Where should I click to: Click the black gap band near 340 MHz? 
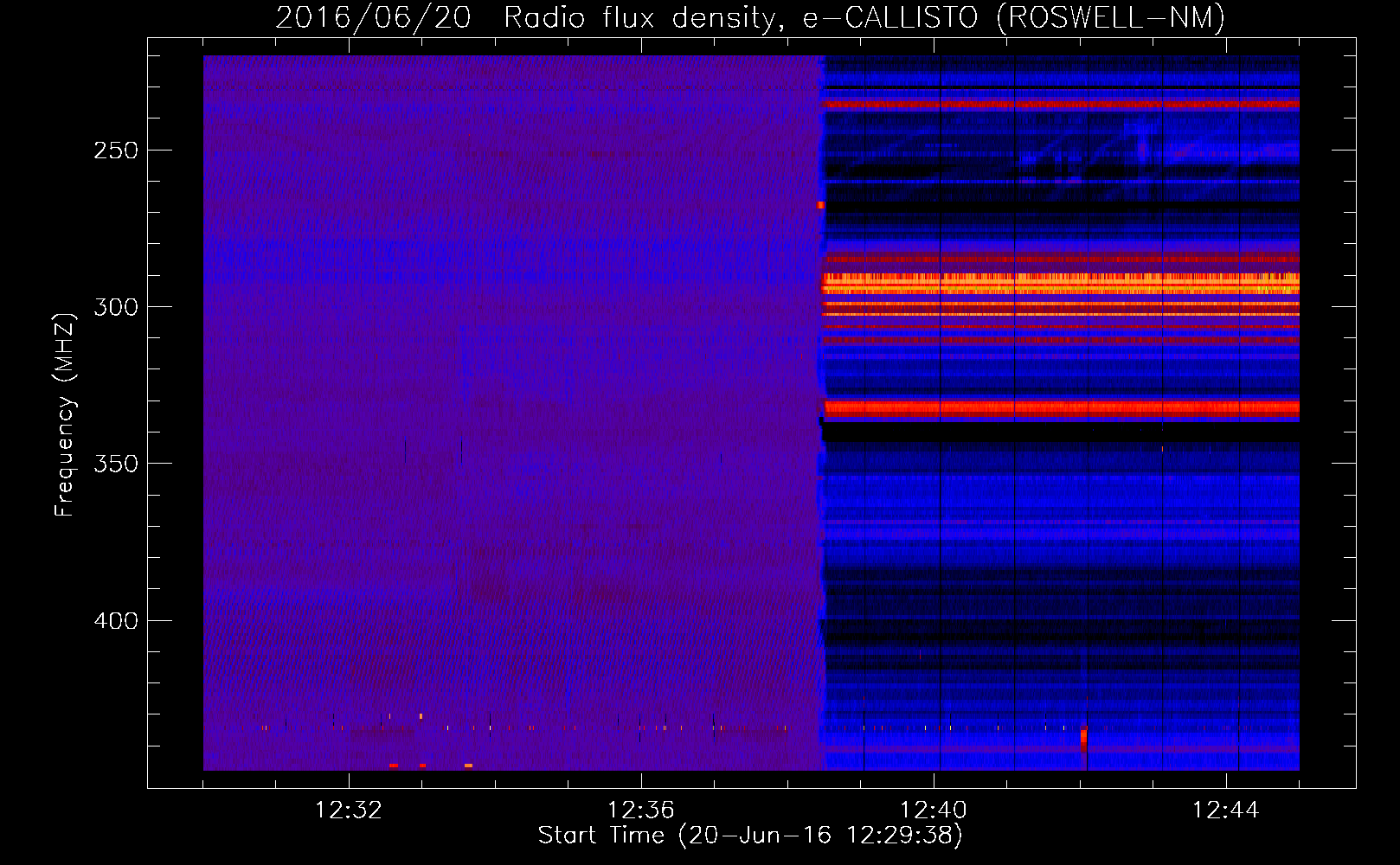coord(1061,432)
